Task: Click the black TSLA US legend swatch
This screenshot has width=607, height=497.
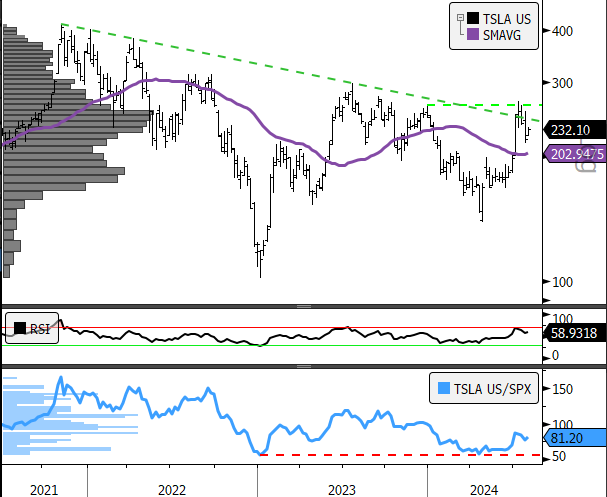Action: point(473,18)
